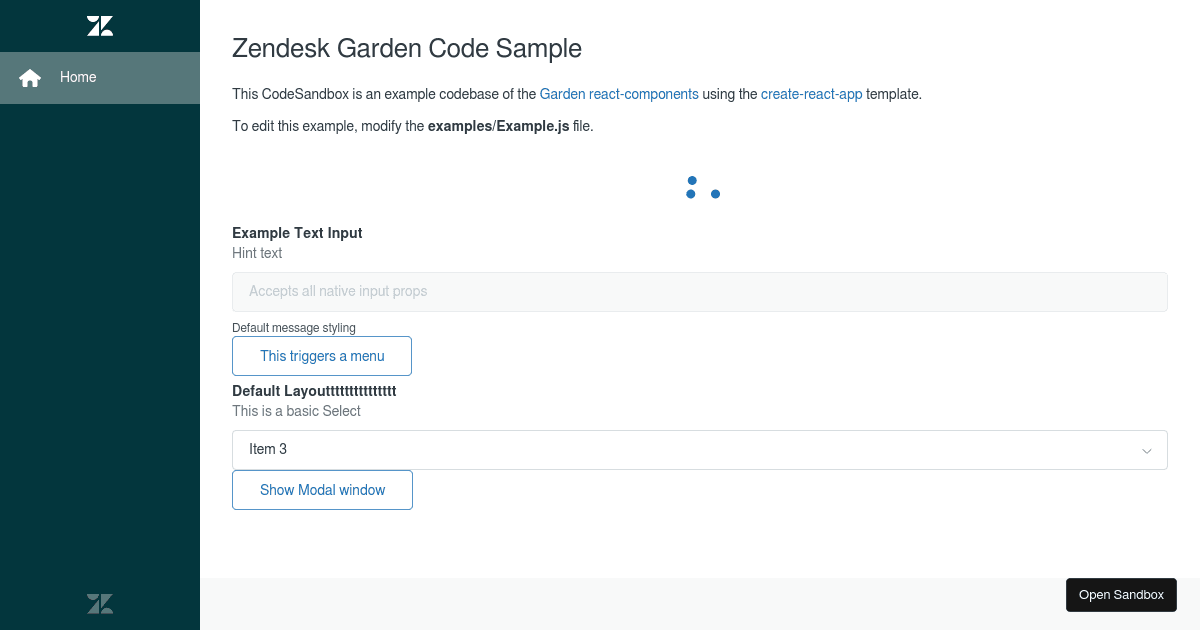
Task: Click the dropdown chevron on the Select
Action: (1147, 450)
